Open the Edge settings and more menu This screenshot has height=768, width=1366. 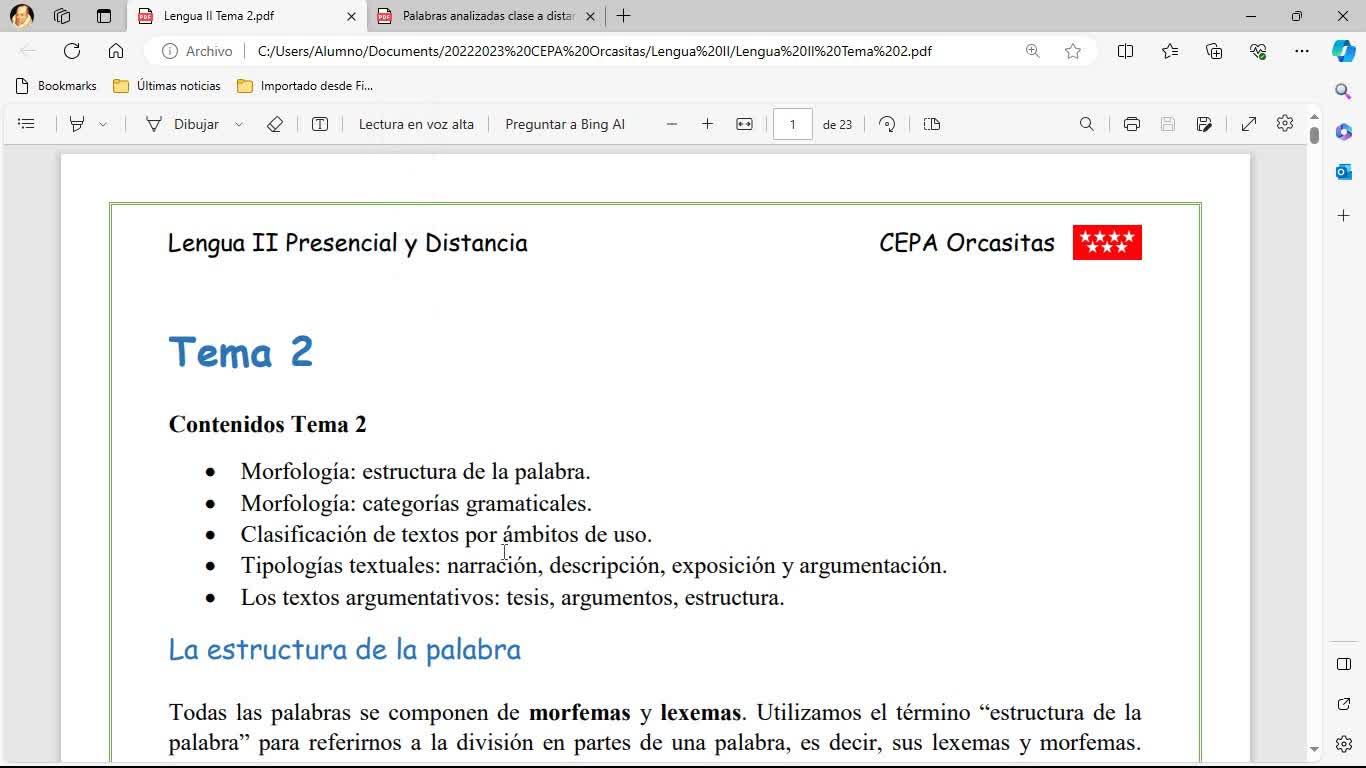pyautogui.click(x=1301, y=51)
